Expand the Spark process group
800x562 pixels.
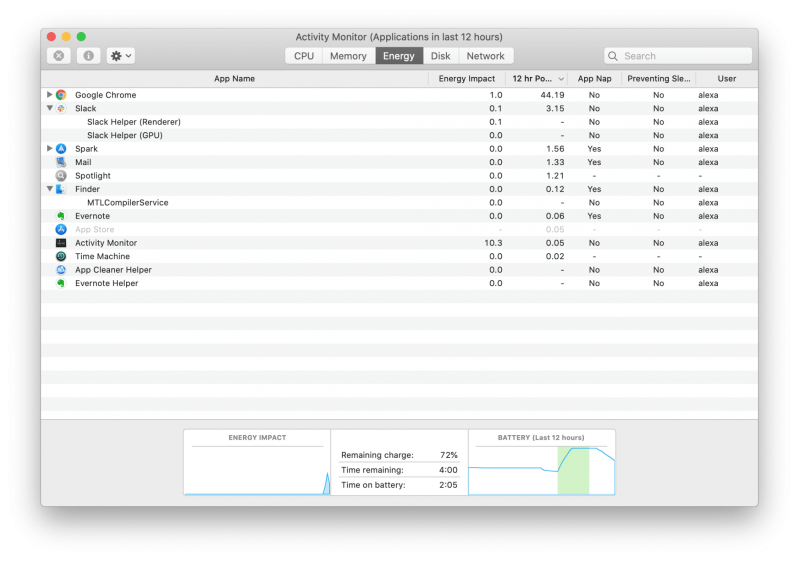coord(49,148)
